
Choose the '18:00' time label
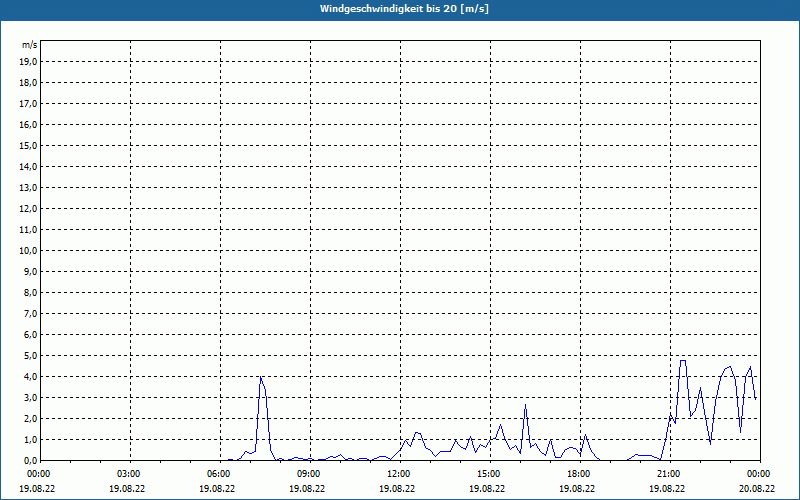579,474
